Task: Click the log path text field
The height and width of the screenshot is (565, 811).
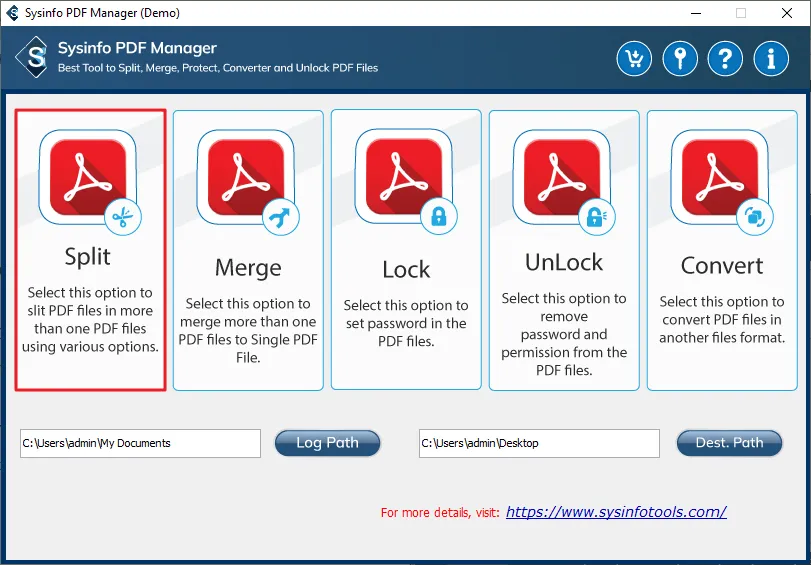Action: 140,443
